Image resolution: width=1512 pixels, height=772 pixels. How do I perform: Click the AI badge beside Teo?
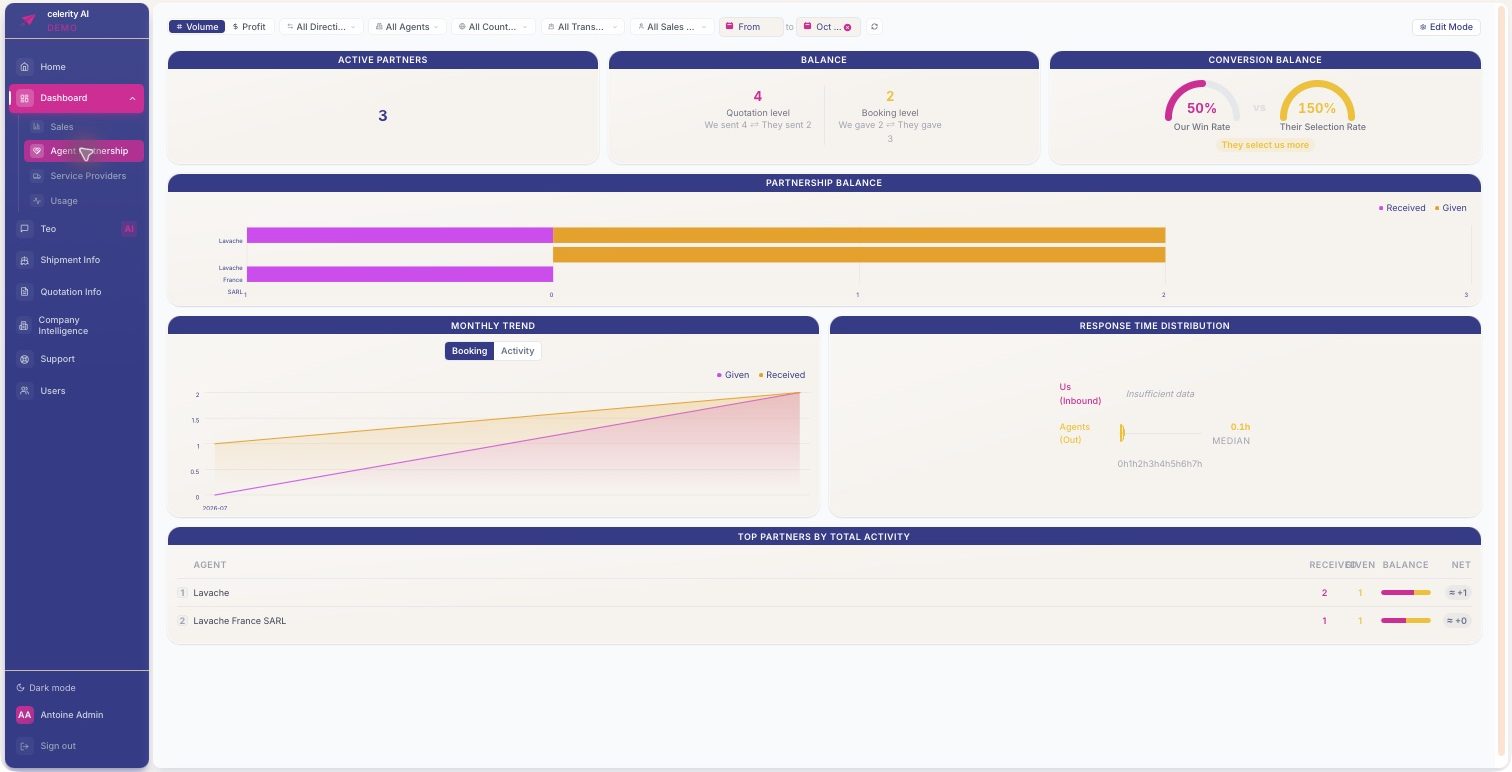128,229
